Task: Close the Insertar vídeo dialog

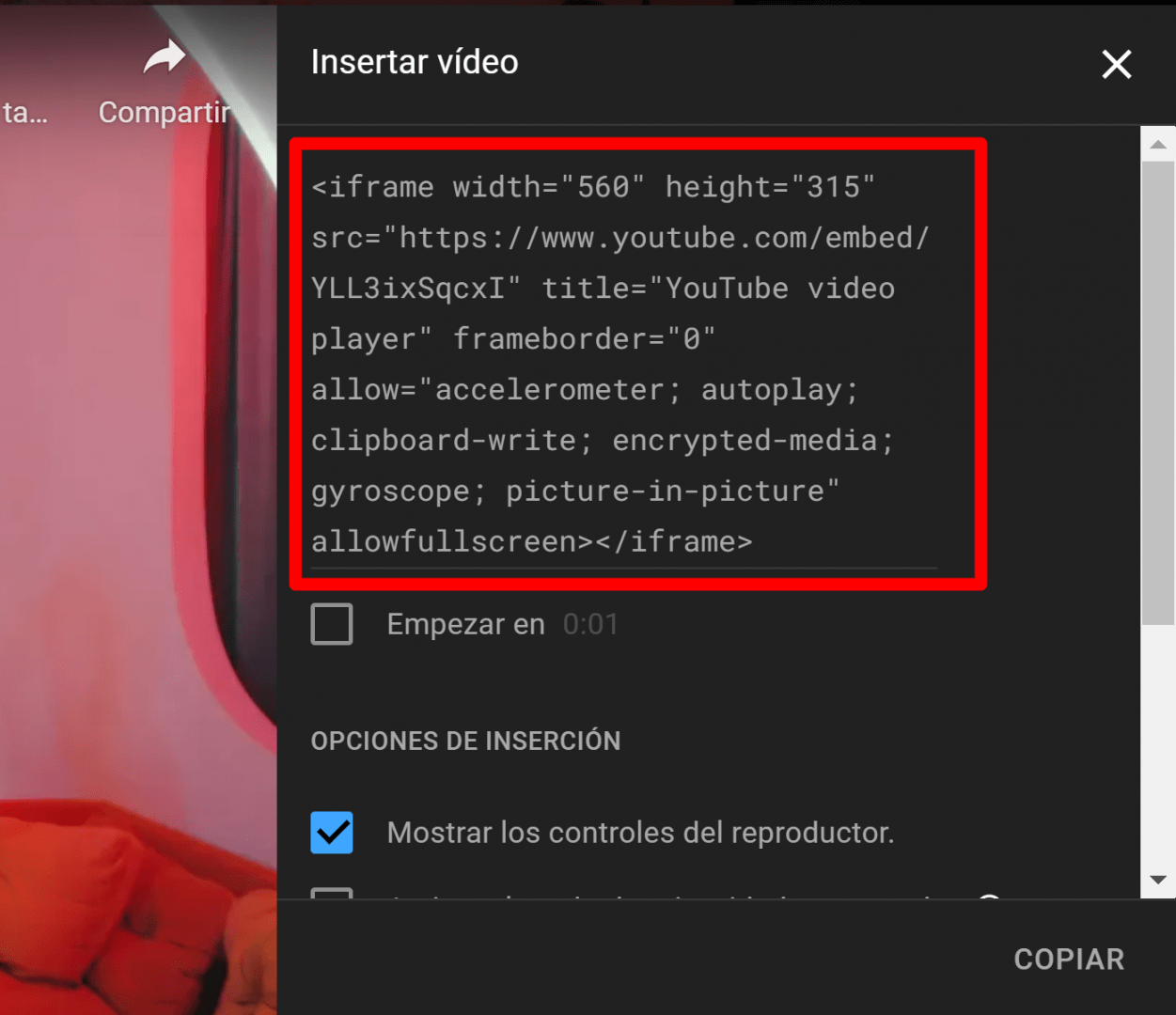Action: (1117, 65)
